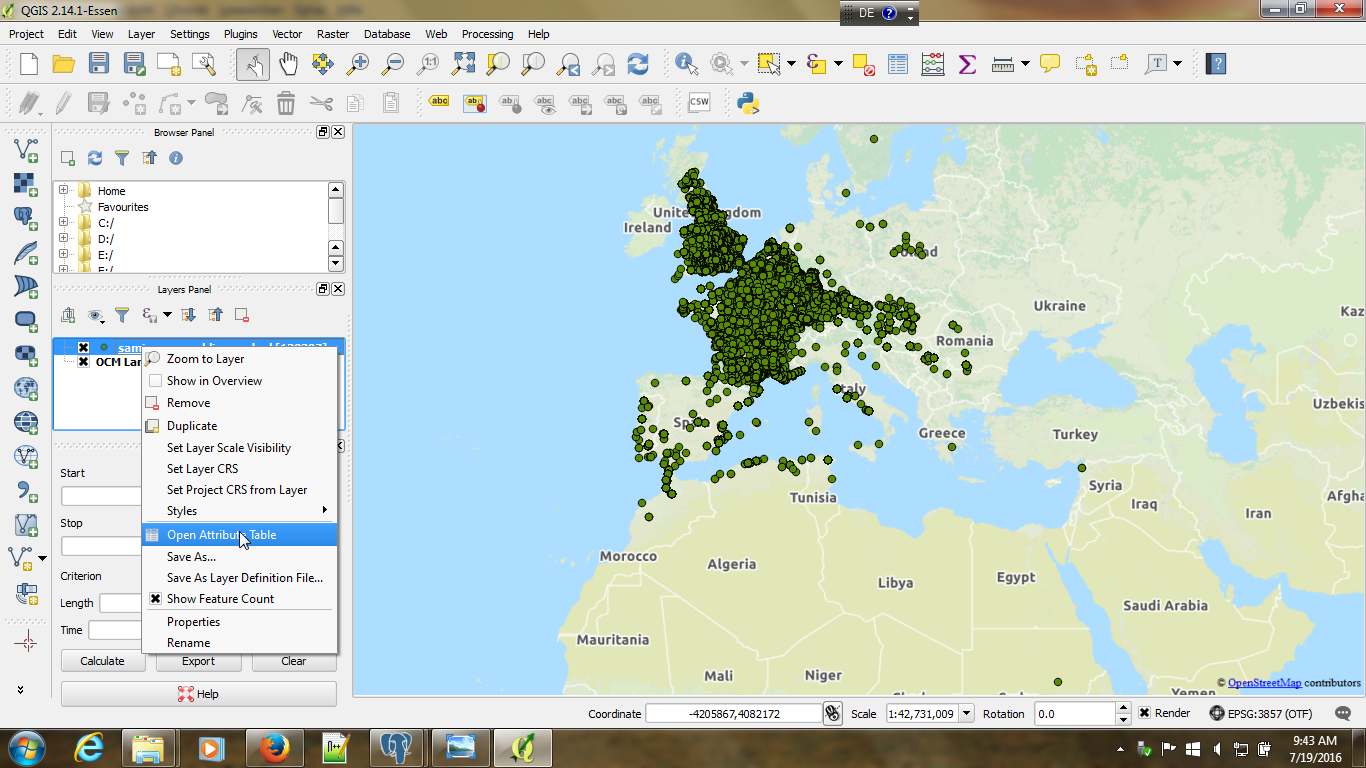Deselect features from all layers
Screen dimensions: 1366x768
click(x=863, y=64)
